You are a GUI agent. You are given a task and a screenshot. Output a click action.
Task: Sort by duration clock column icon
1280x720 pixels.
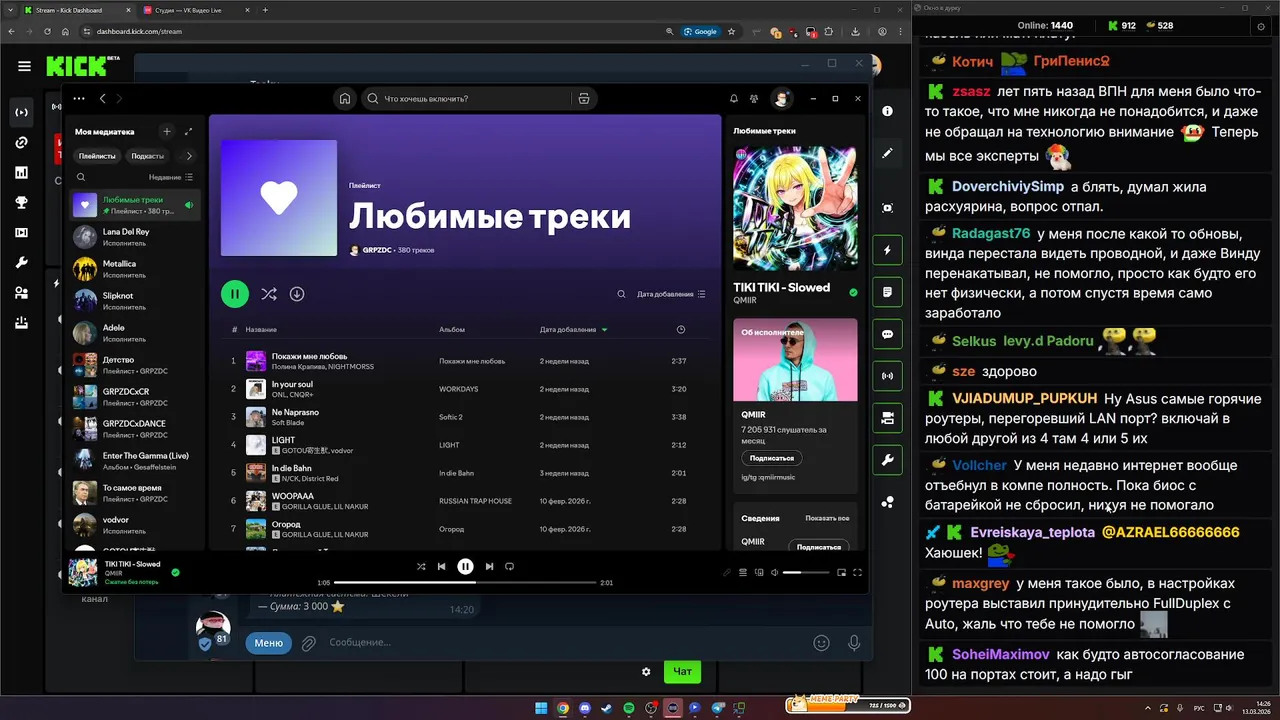(681, 329)
